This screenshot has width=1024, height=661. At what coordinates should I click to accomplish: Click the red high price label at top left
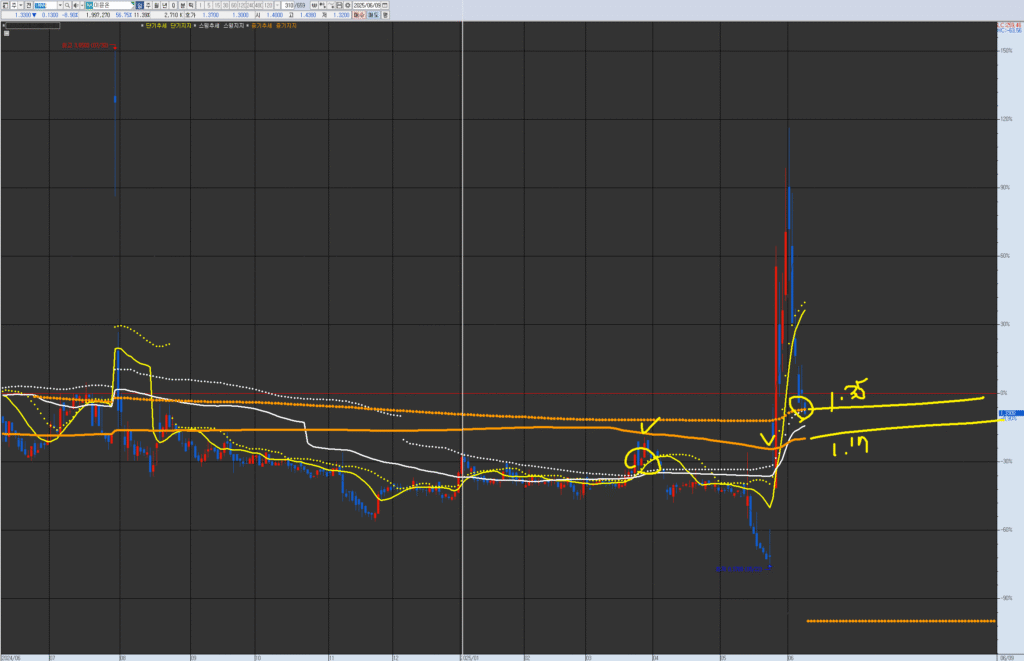click(x=85, y=46)
